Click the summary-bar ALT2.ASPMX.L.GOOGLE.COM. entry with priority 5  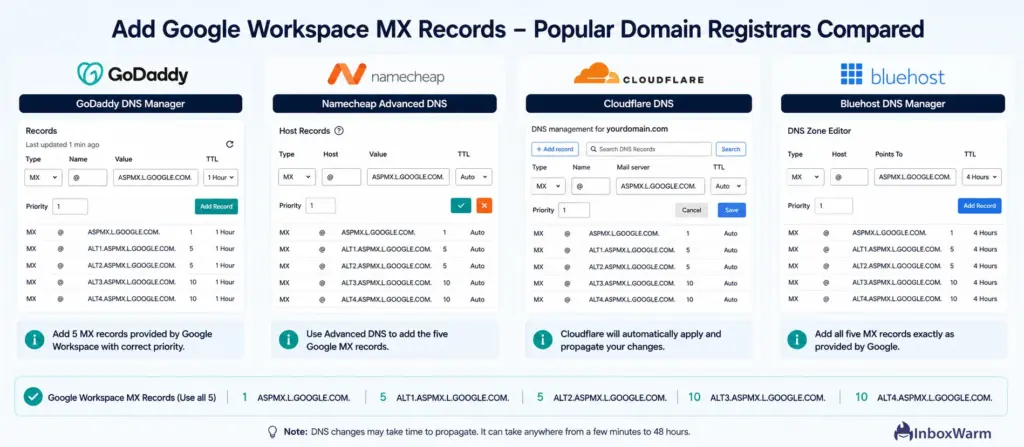[601, 397]
